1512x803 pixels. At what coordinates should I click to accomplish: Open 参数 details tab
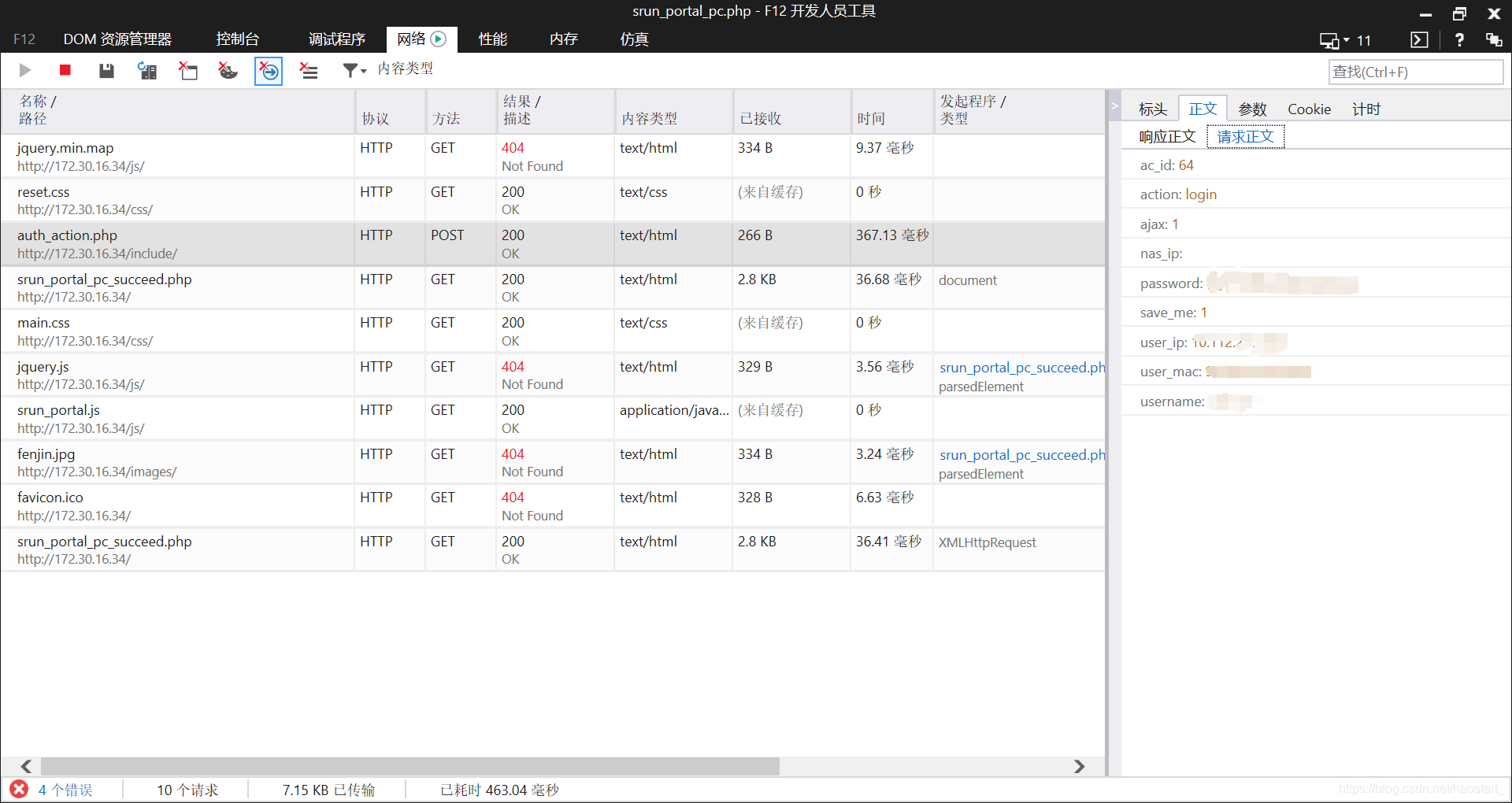[x=1252, y=109]
